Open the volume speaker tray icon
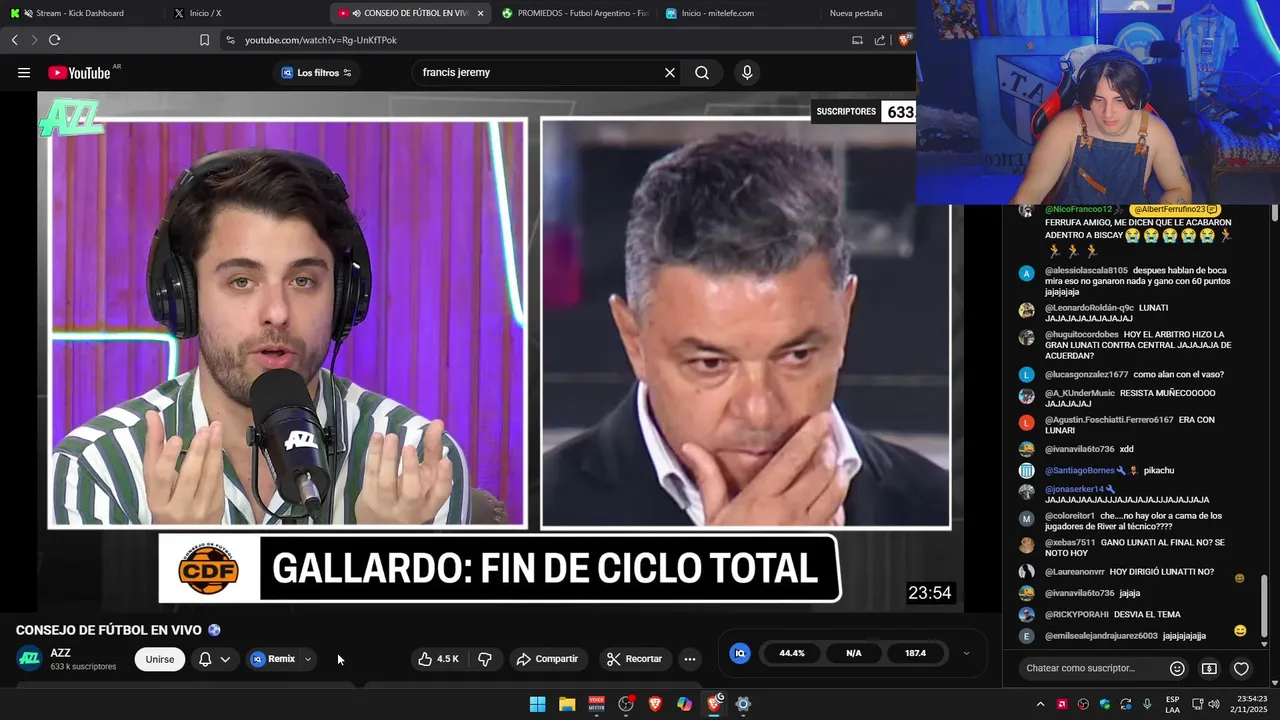Viewport: 1280px width, 720px height. coord(1214,704)
